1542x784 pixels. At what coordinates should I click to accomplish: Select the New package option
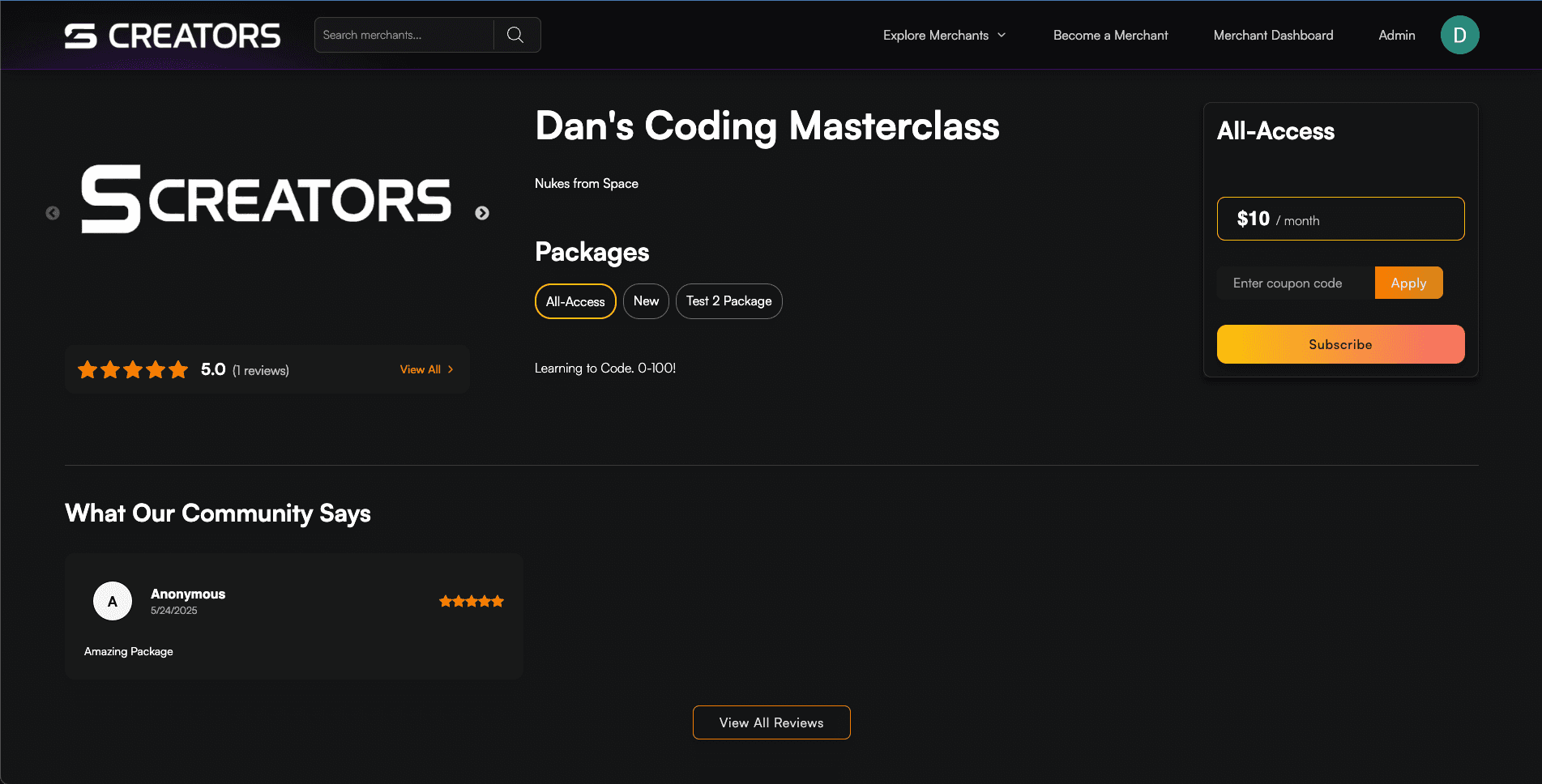(646, 301)
